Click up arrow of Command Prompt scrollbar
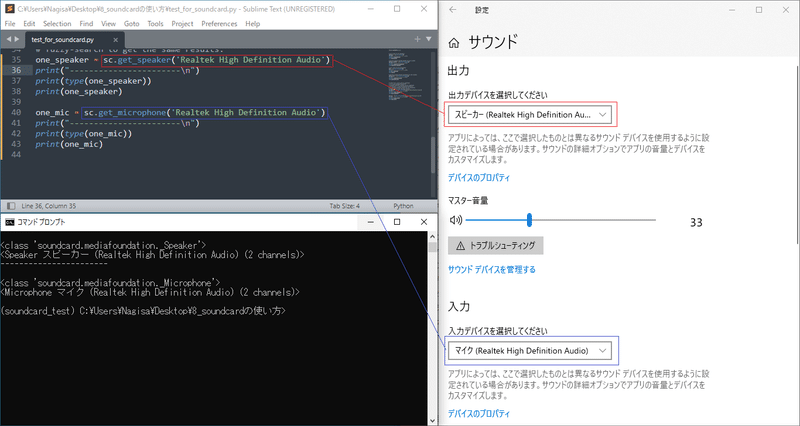800x426 pixels. [432, 237]
